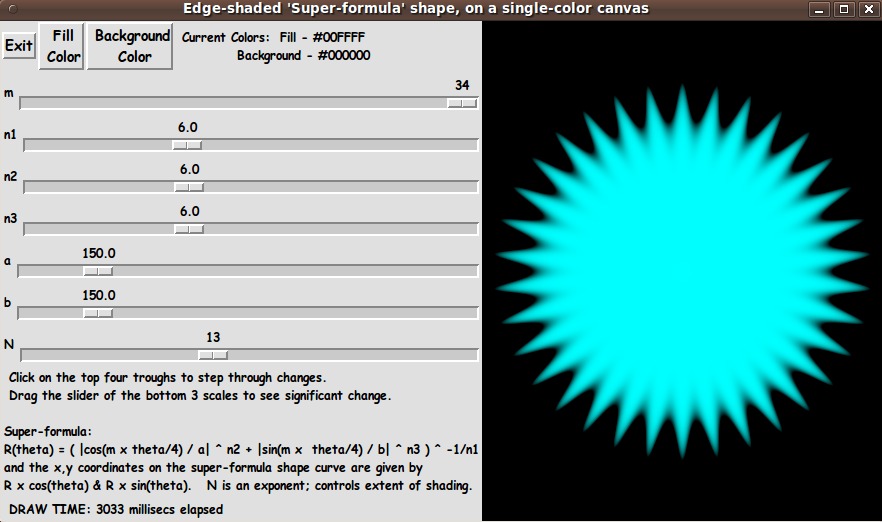Open the Fill Color chooser
The height and width of the screenshot is (522, 882).
(x=63, y=46)
